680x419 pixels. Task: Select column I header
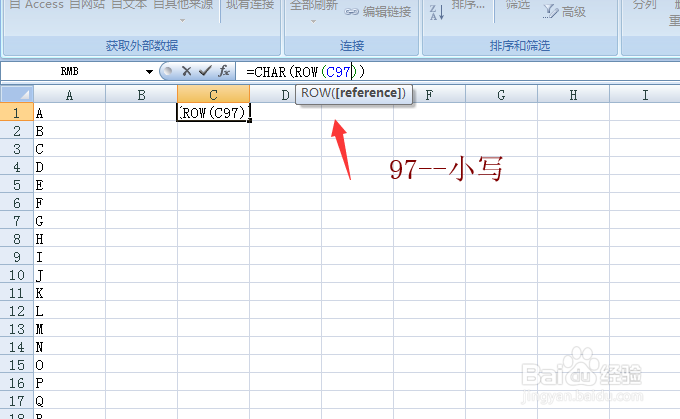click(645, 95)
